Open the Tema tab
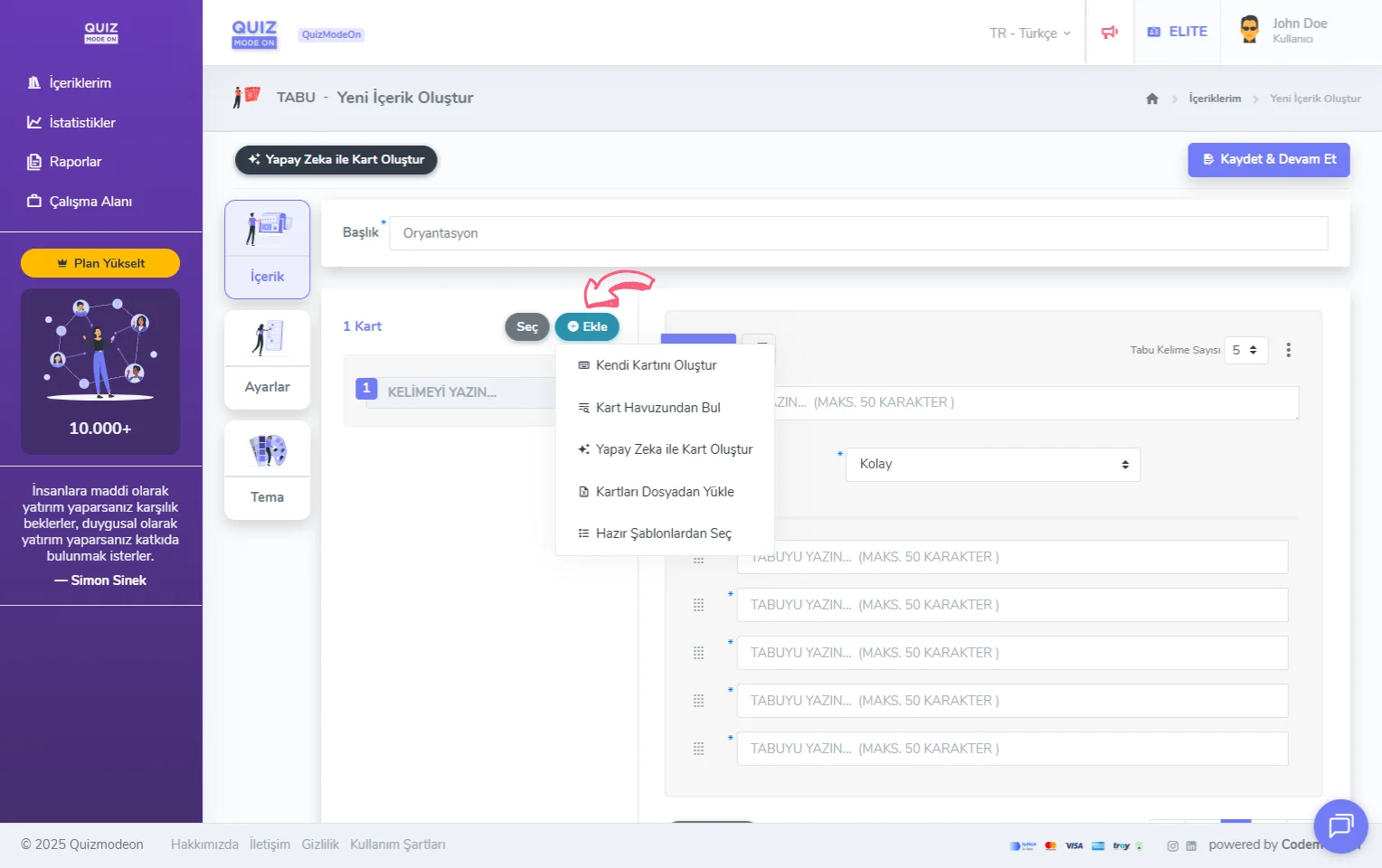 coord(267,470)
